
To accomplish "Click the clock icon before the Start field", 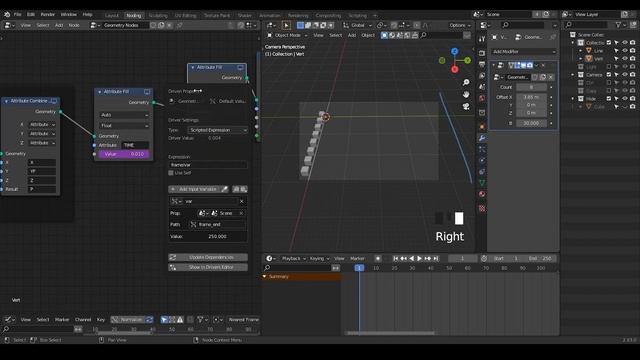I will point(484,258).
